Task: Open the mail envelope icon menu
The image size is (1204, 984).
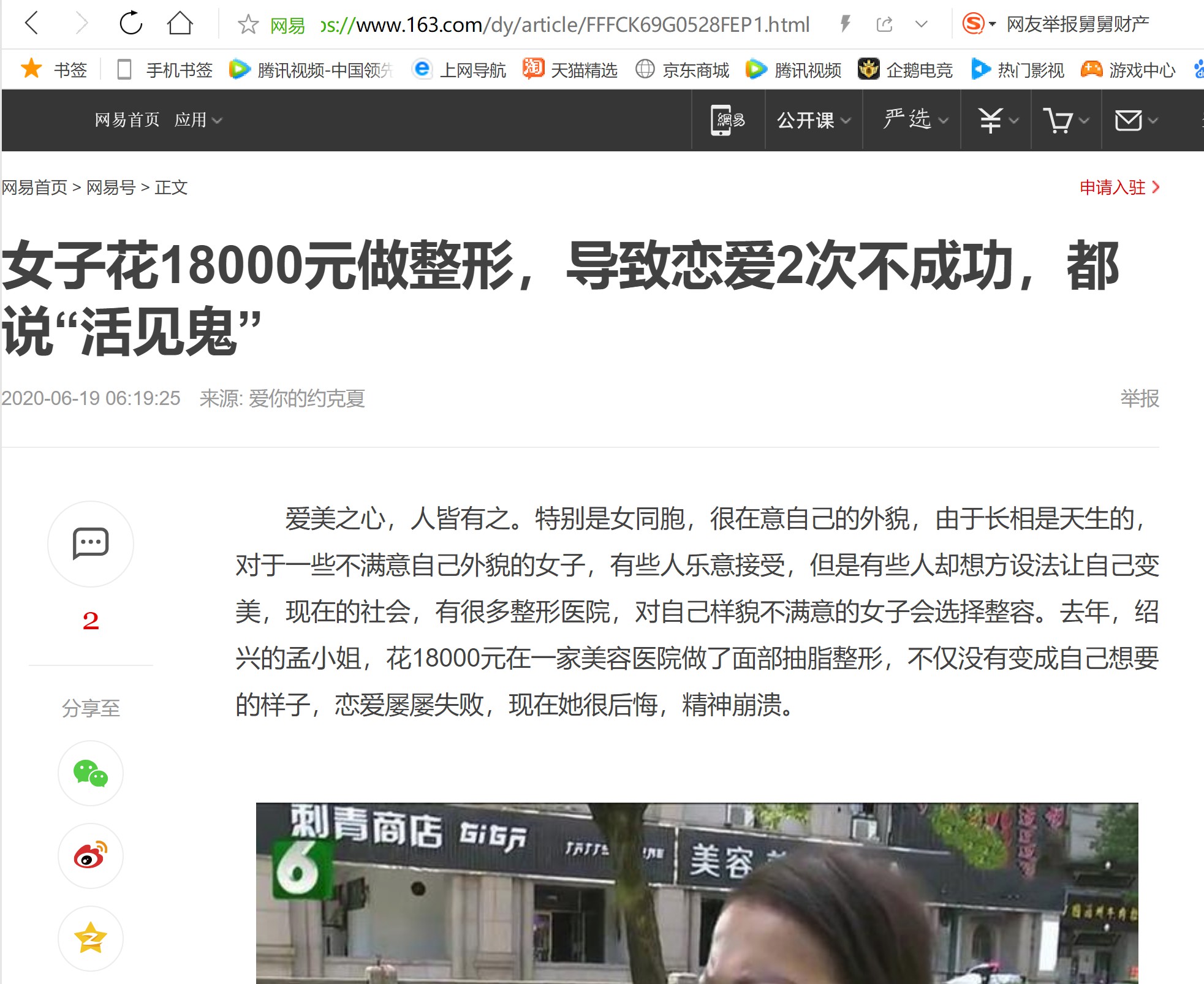Action: (x=1136, y=120)
